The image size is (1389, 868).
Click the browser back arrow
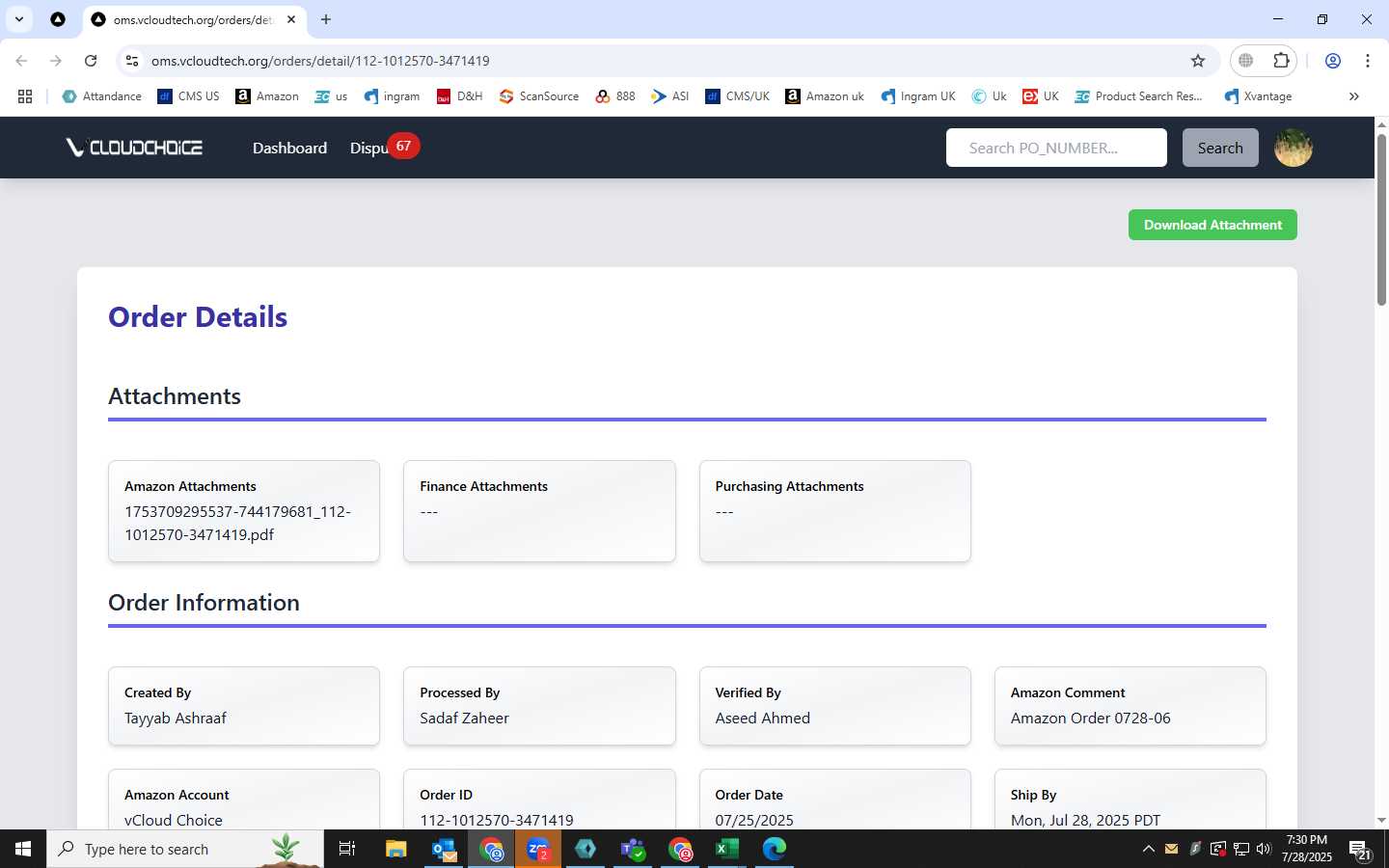point(21,61)
